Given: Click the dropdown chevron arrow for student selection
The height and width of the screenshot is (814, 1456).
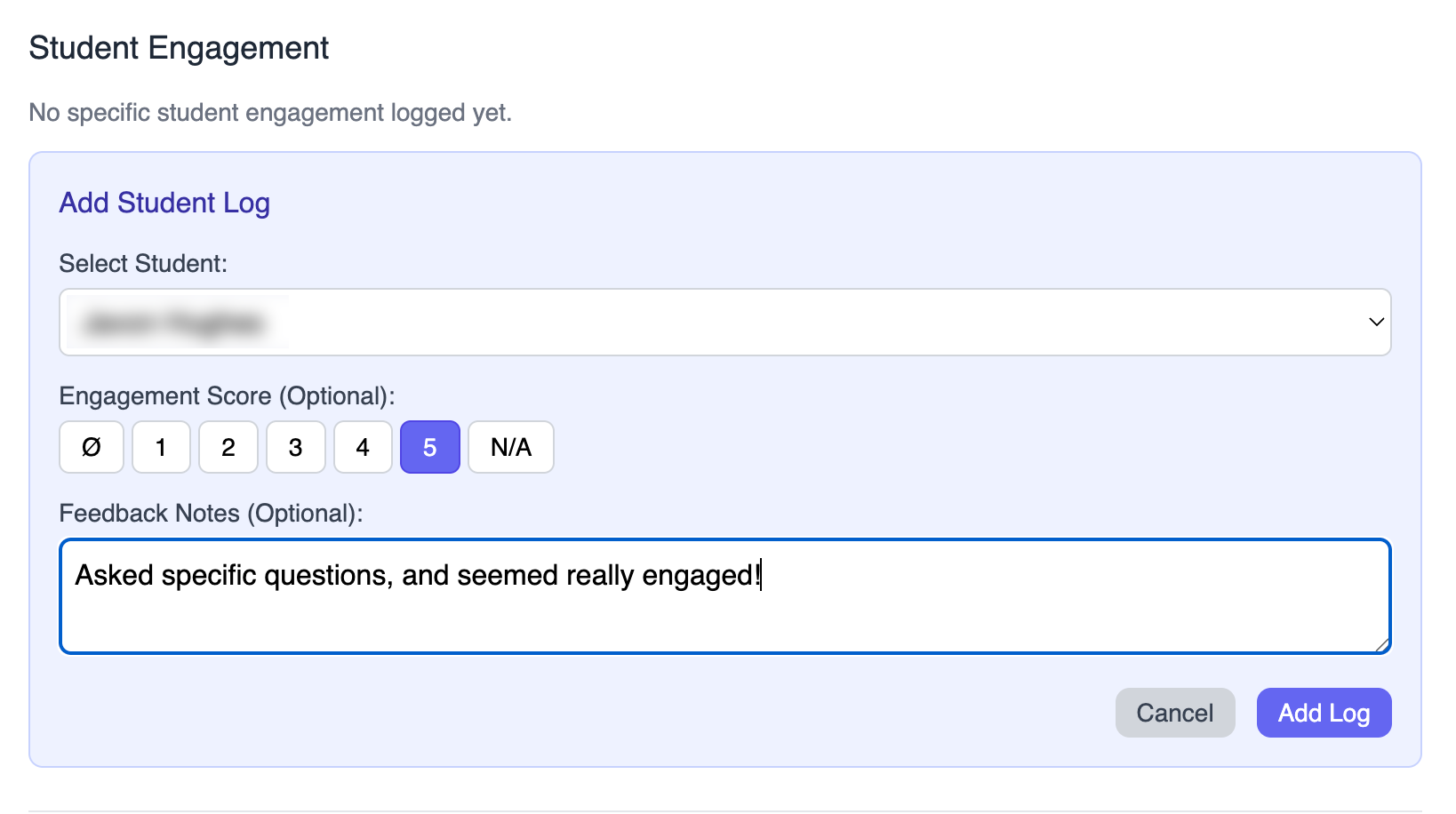Looking at the screenshot, I should (1376, 322).
